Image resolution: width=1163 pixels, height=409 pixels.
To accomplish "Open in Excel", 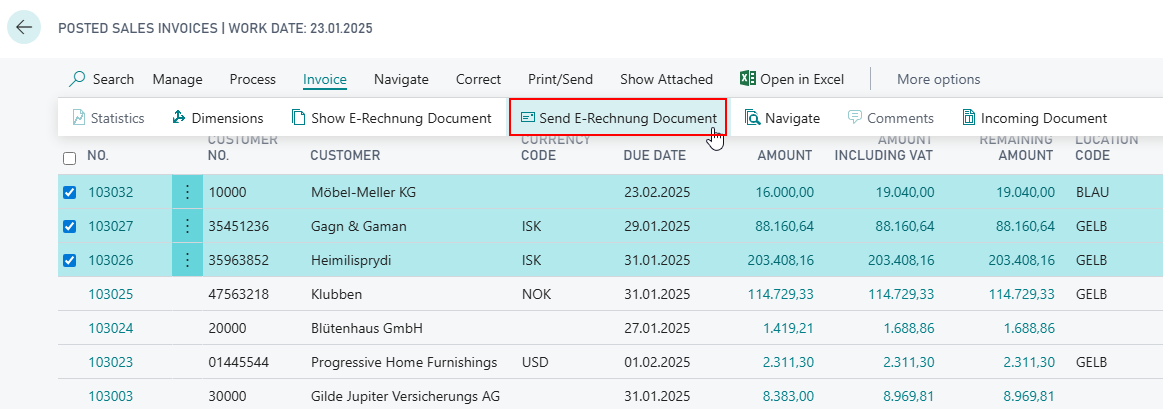I will (791, 79).
